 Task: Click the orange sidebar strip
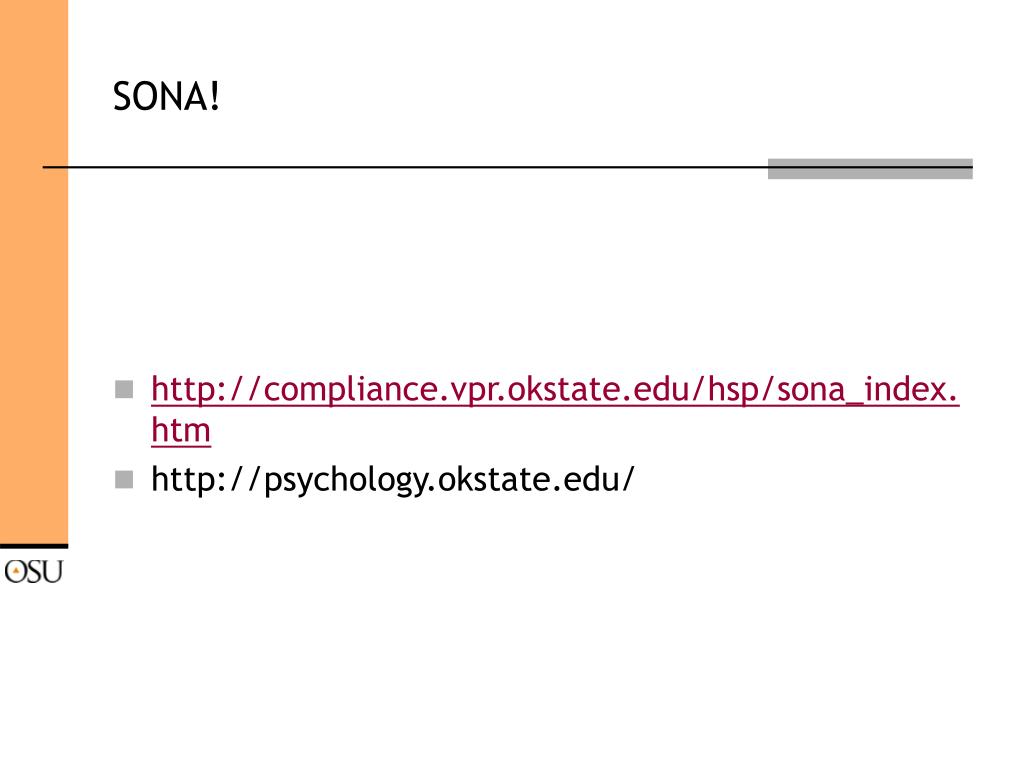point(34,300)
